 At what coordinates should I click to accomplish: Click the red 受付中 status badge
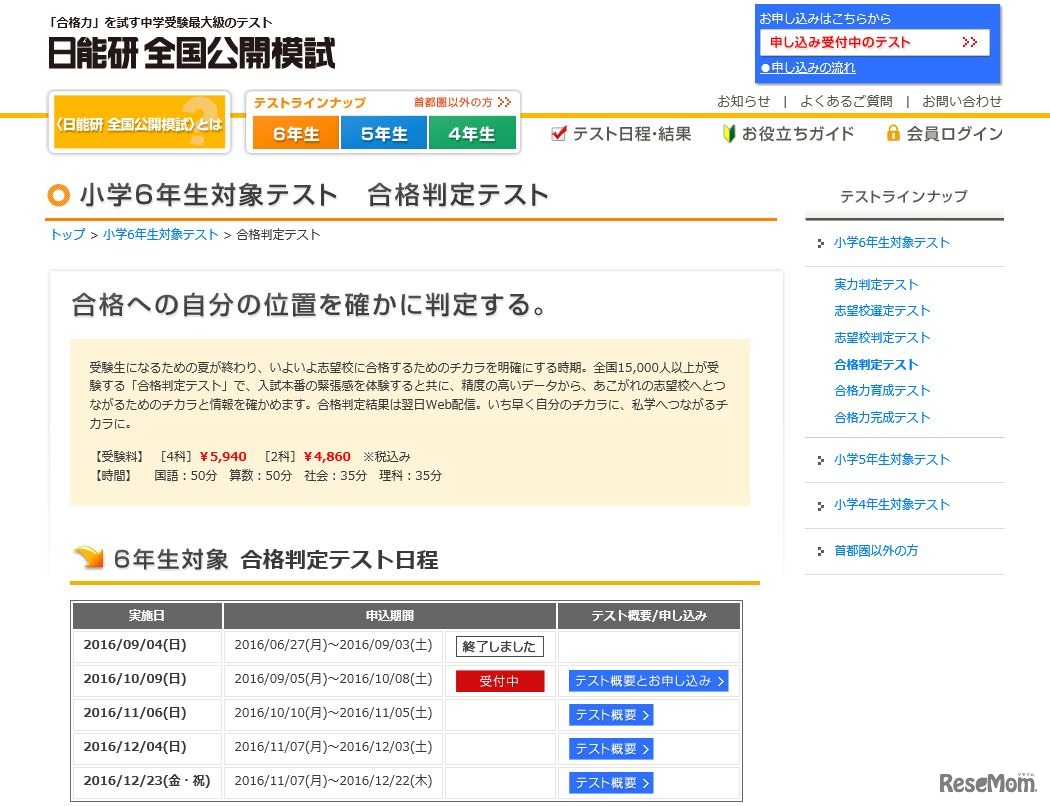click(x=500, y=681)
